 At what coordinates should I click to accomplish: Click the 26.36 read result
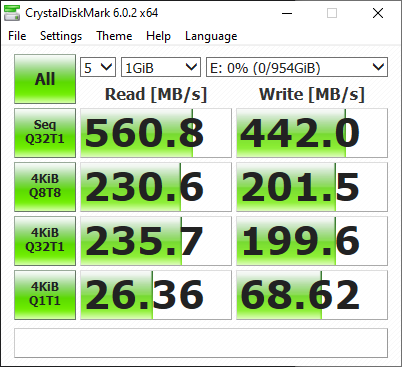(156, 295)
